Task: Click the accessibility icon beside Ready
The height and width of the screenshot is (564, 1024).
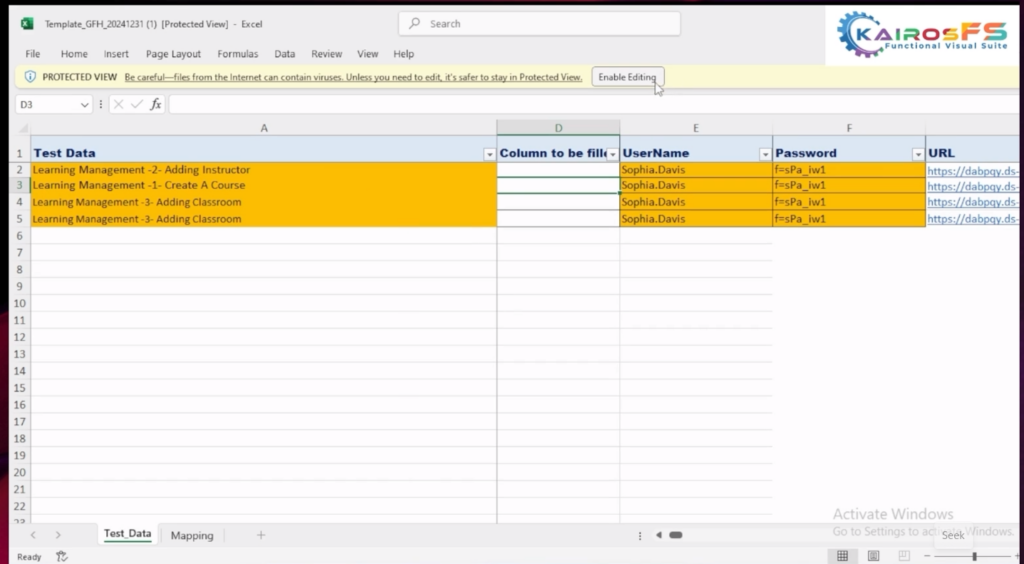Action: coord(62,556)
